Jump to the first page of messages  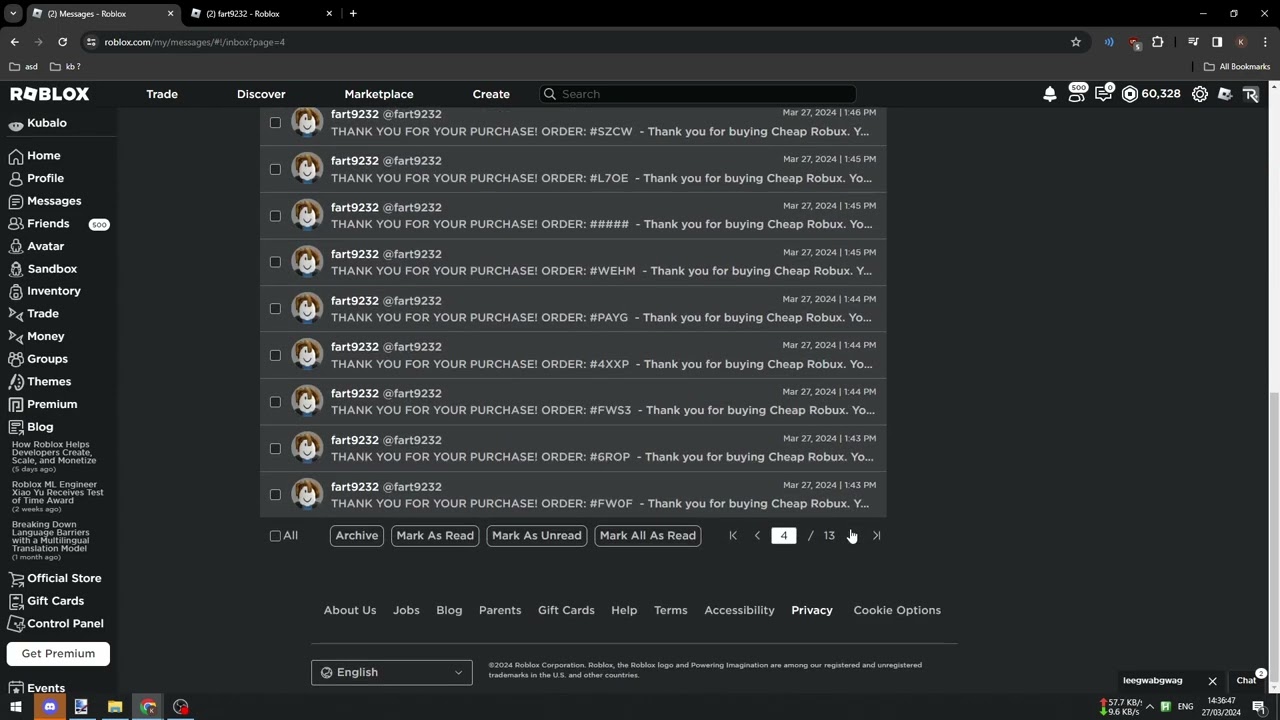733,536
